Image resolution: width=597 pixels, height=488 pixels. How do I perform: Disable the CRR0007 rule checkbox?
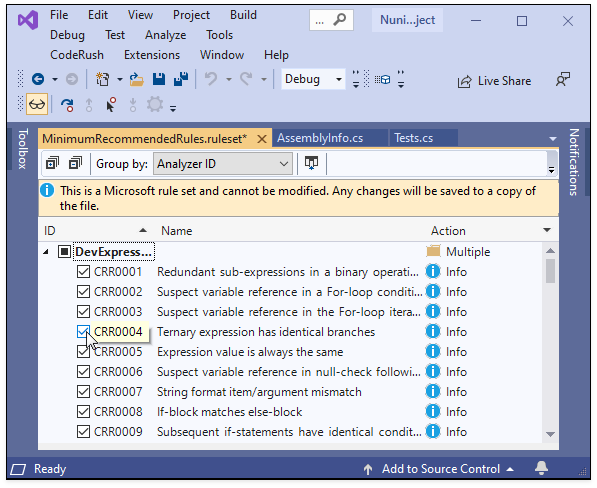pos(83,391)
